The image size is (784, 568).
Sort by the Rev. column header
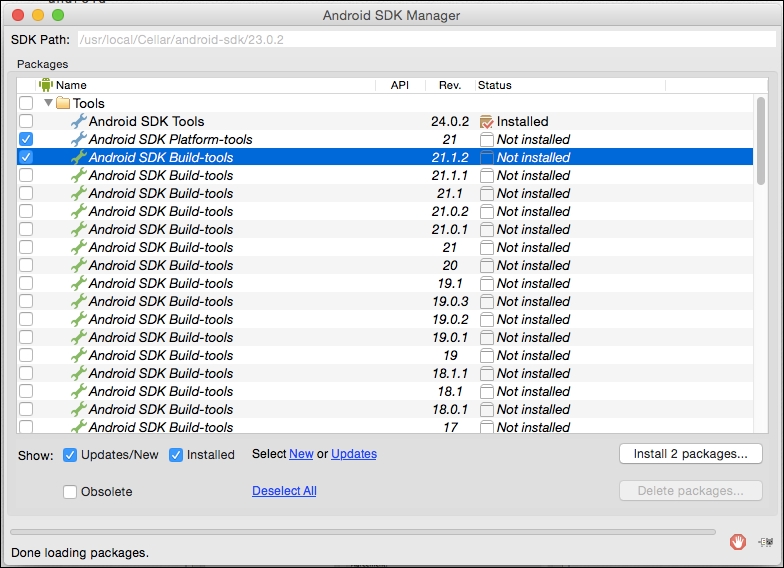tap(450, 85)
